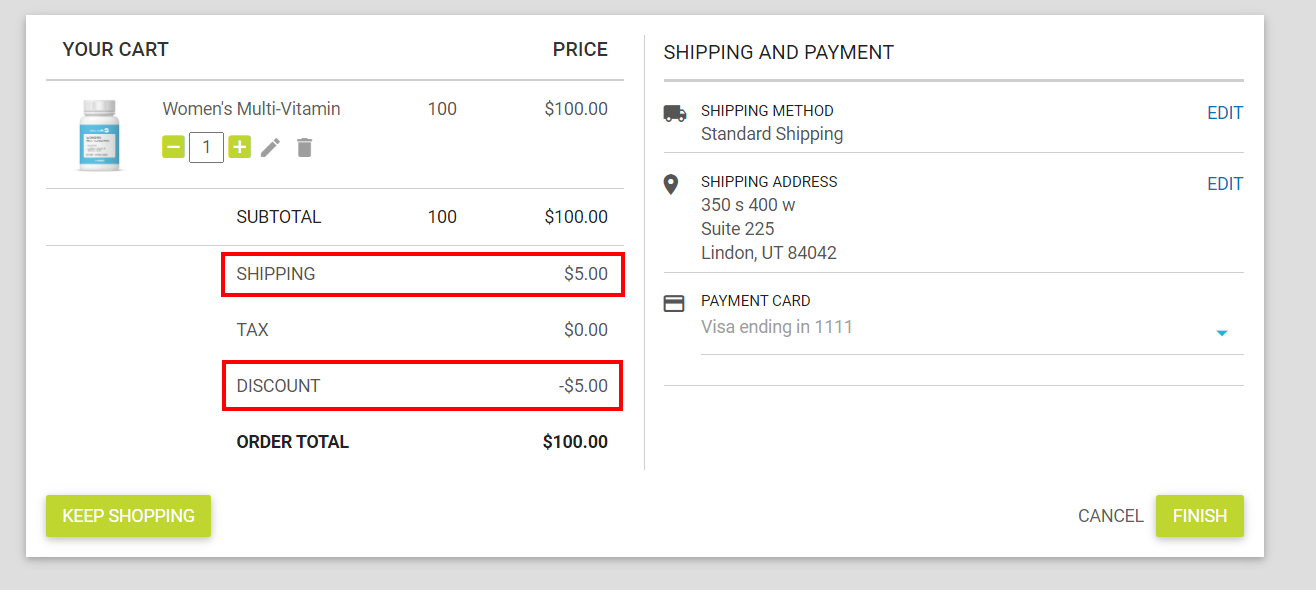The image size is (1316, 590).
Task: Remove item using the trash can icon
Action: (x=305, y=148)
